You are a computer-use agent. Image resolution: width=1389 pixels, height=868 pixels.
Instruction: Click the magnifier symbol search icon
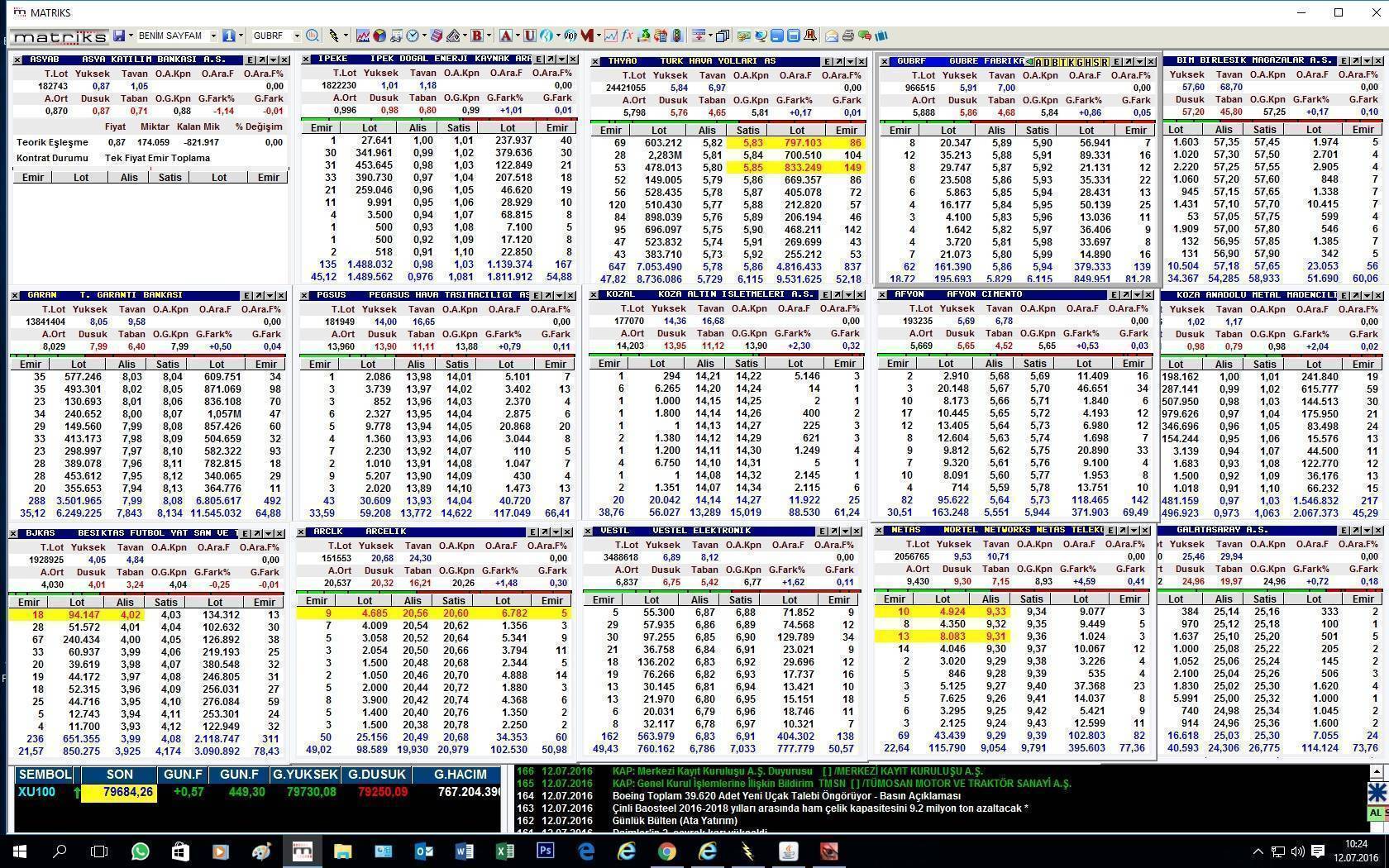313,36
